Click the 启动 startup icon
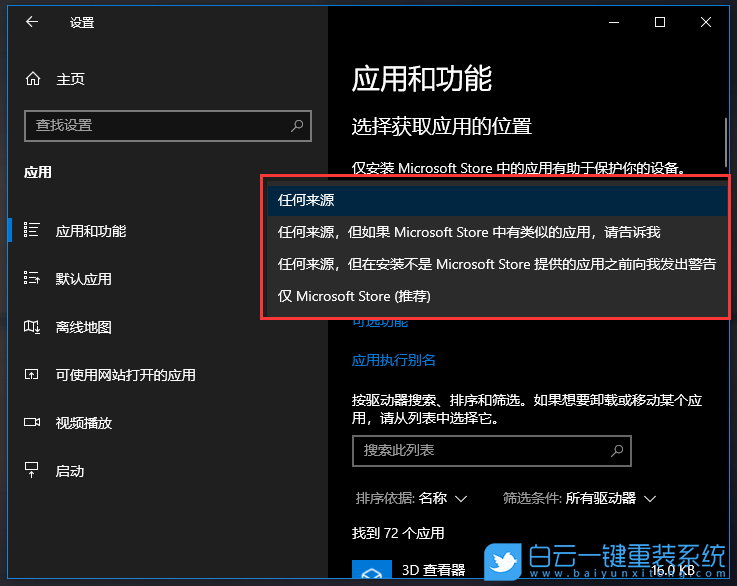 (31, 470)
